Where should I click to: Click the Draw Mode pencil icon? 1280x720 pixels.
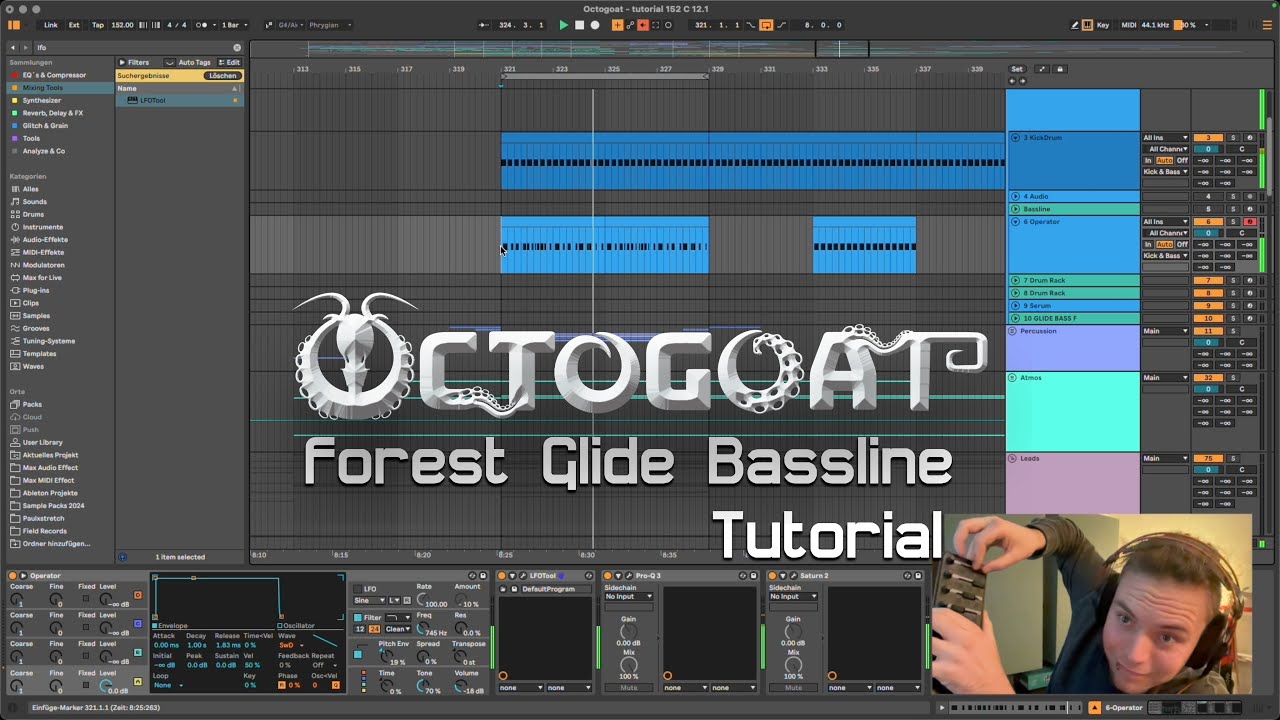tap(1075, 25)
